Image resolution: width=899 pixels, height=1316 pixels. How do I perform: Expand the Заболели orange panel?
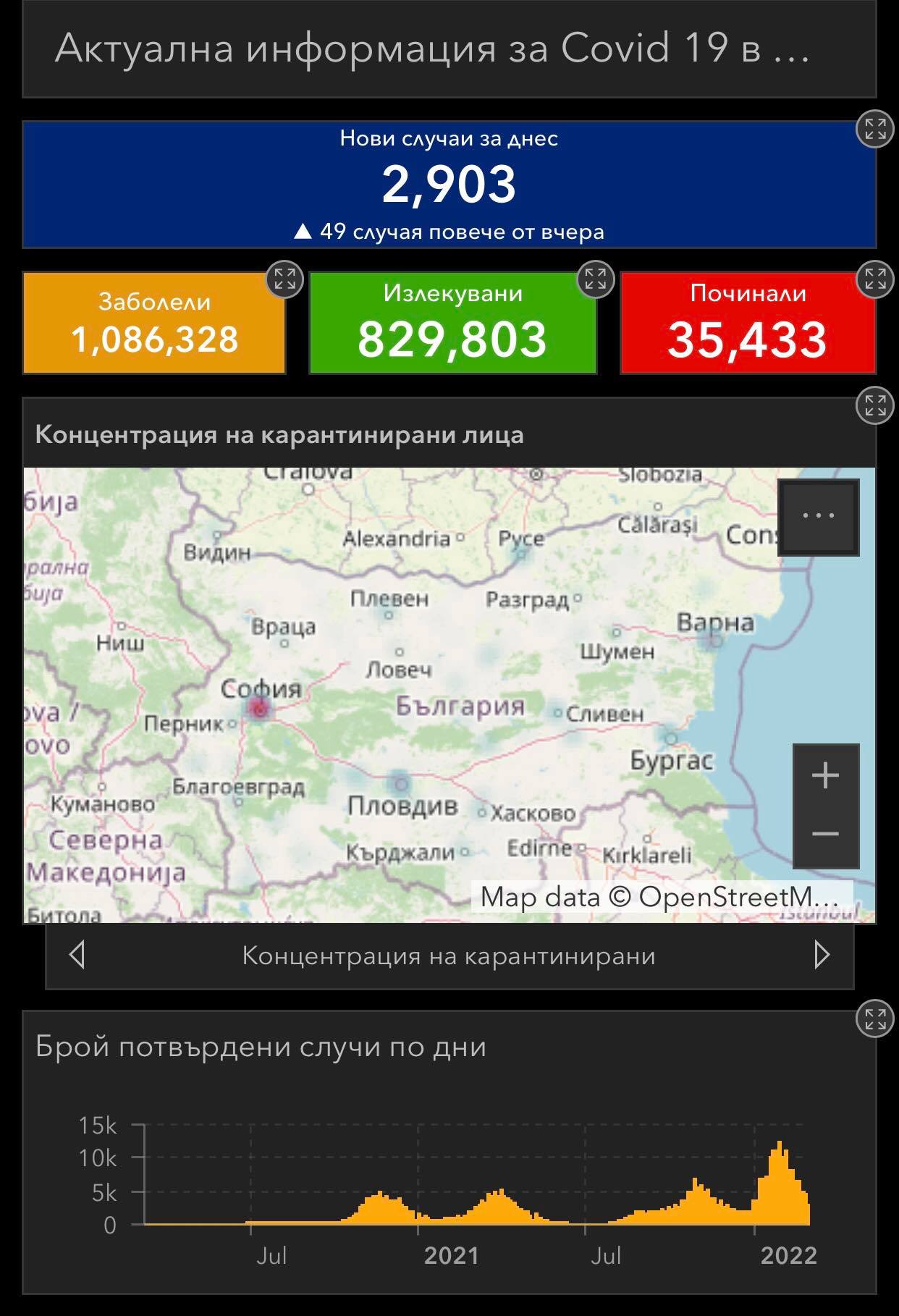click(x=284, y=279)
